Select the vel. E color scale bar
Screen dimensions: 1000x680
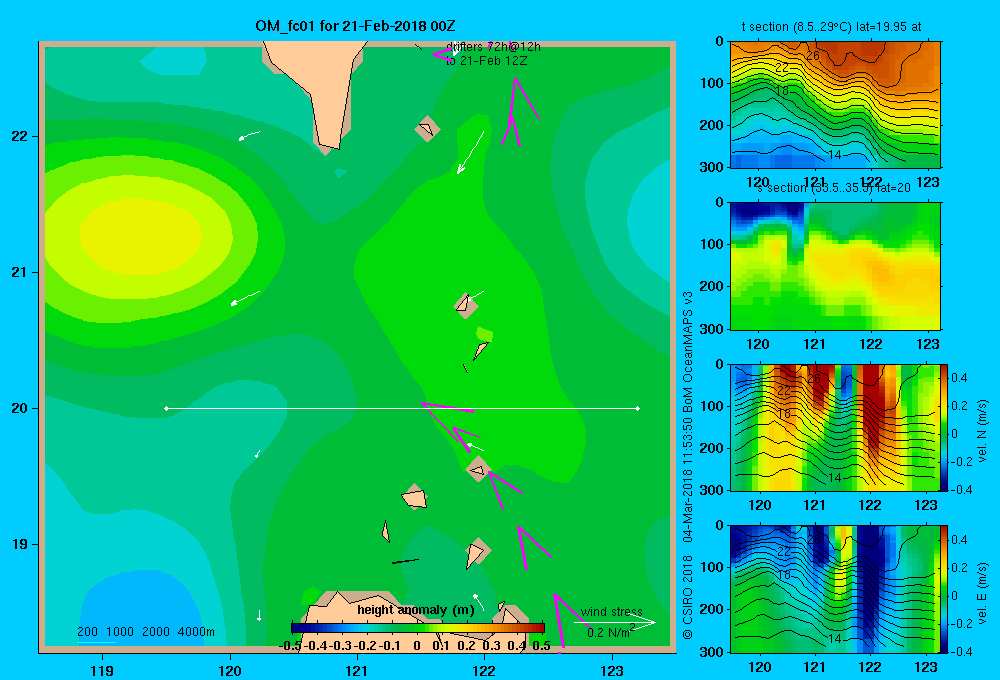pyautogui.click(x=945, y=589)
